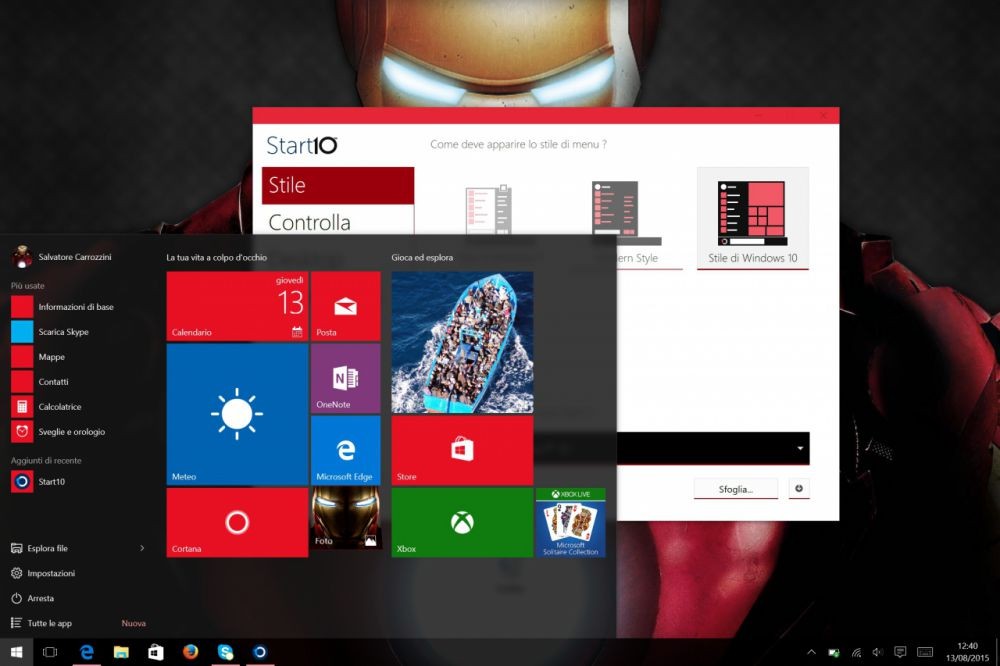This screenshot has width=1000, height=666.
Task: Open the Posta mail tile
Action: pyautogui.click(x=345, y=306)
